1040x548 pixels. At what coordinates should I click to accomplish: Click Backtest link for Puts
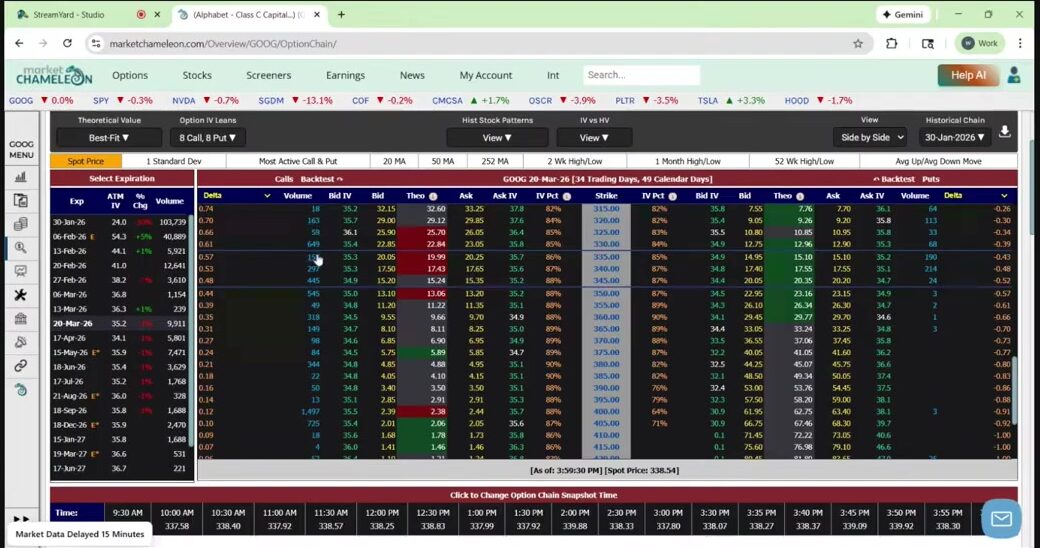893,179
